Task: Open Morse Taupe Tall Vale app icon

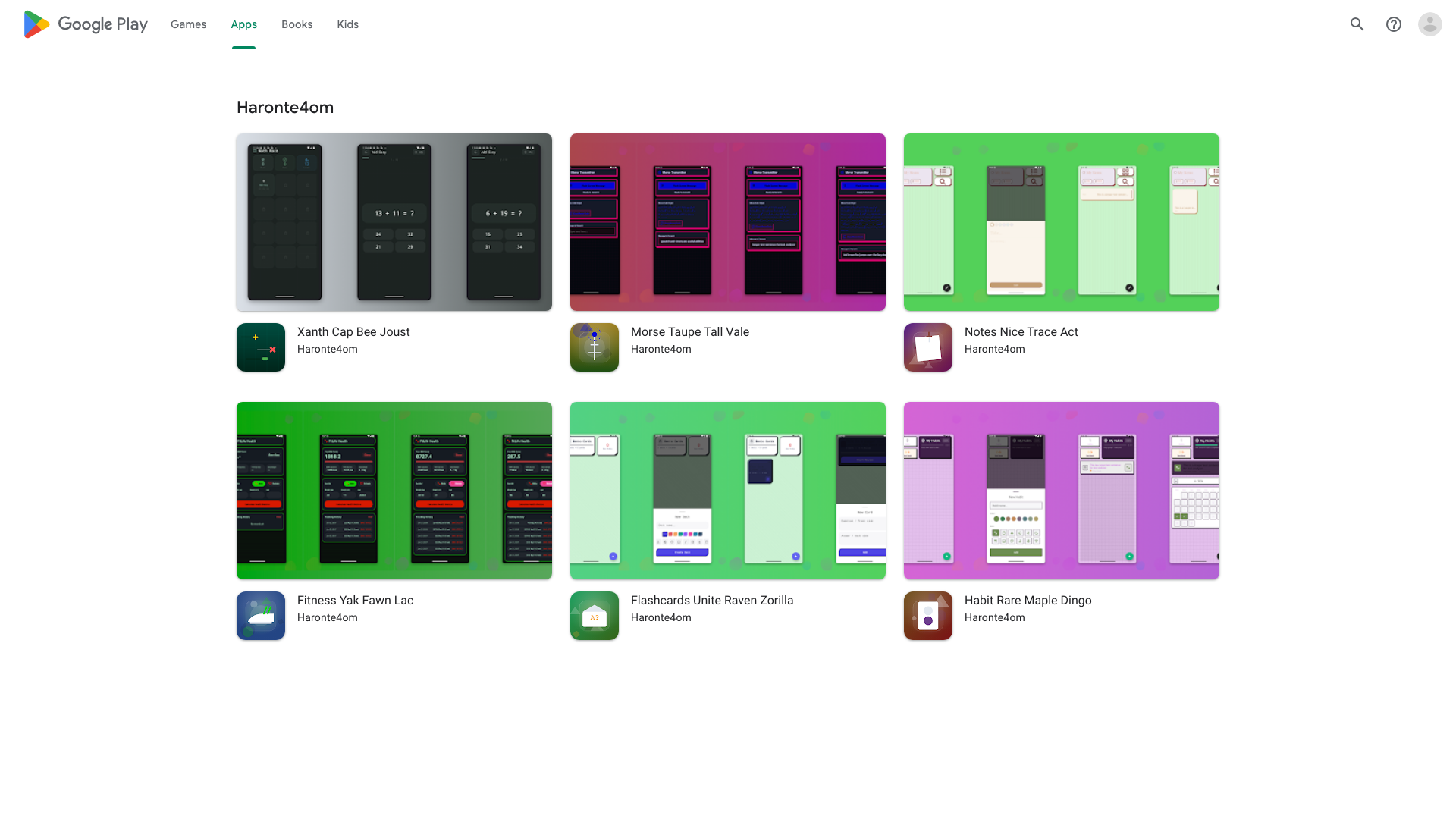Action: [x=595, y=347]
